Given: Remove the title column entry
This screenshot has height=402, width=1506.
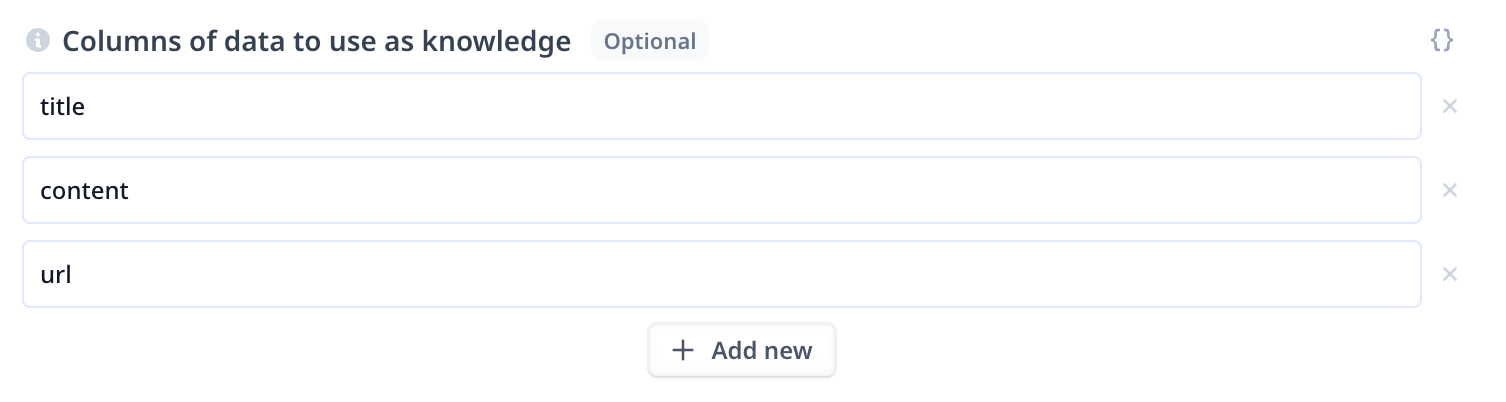Looking at the screenshot, I should pyautogui.click(x=1449, y=106).
